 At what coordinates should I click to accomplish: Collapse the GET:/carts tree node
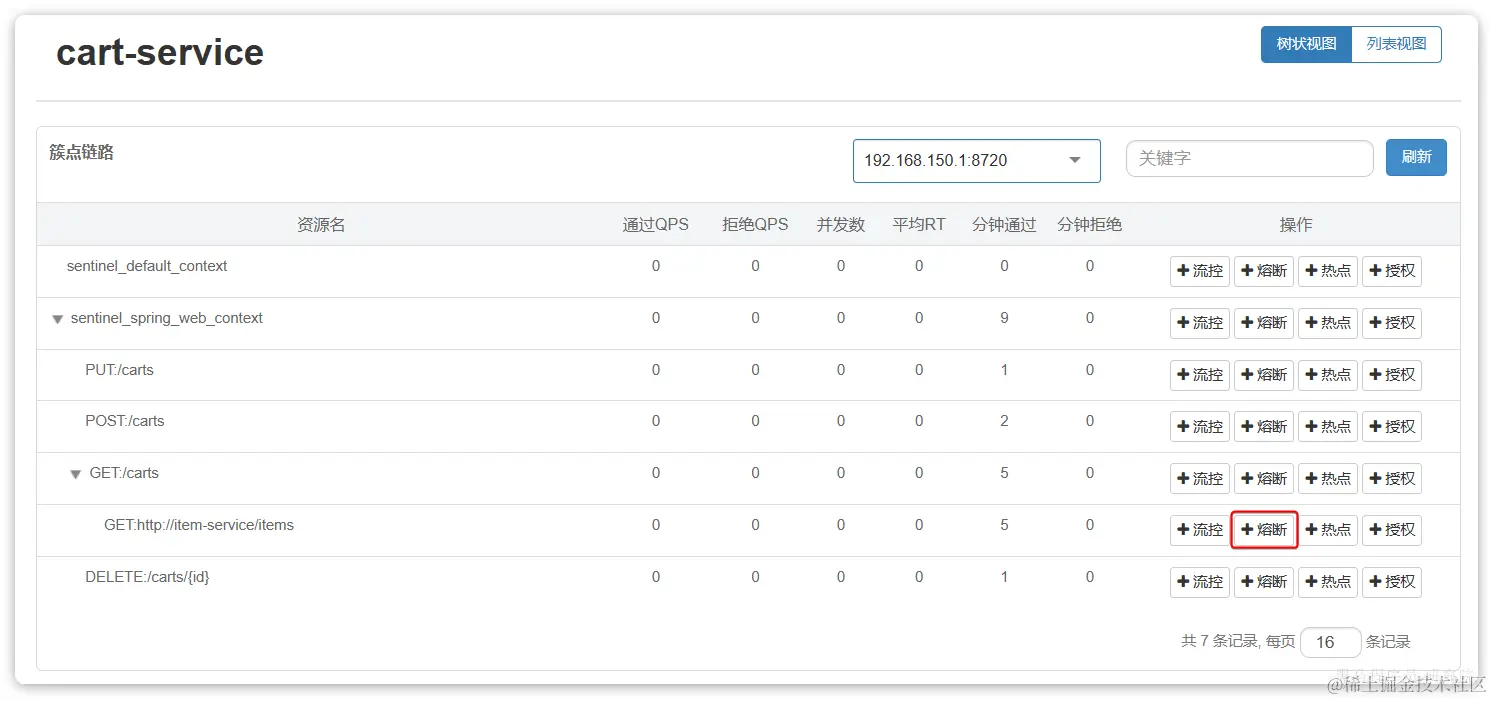75,474
